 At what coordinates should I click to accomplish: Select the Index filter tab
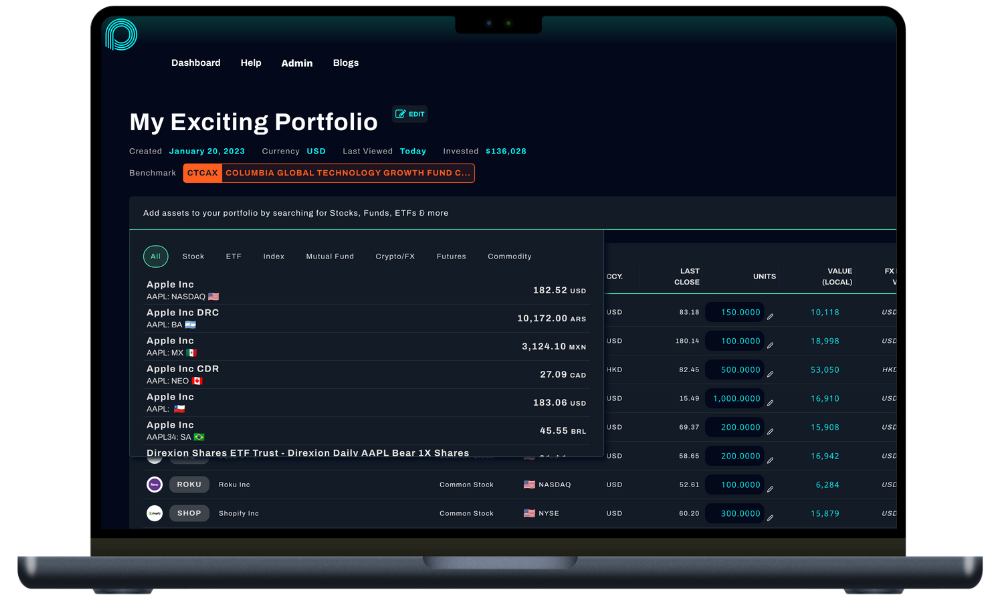274,256
